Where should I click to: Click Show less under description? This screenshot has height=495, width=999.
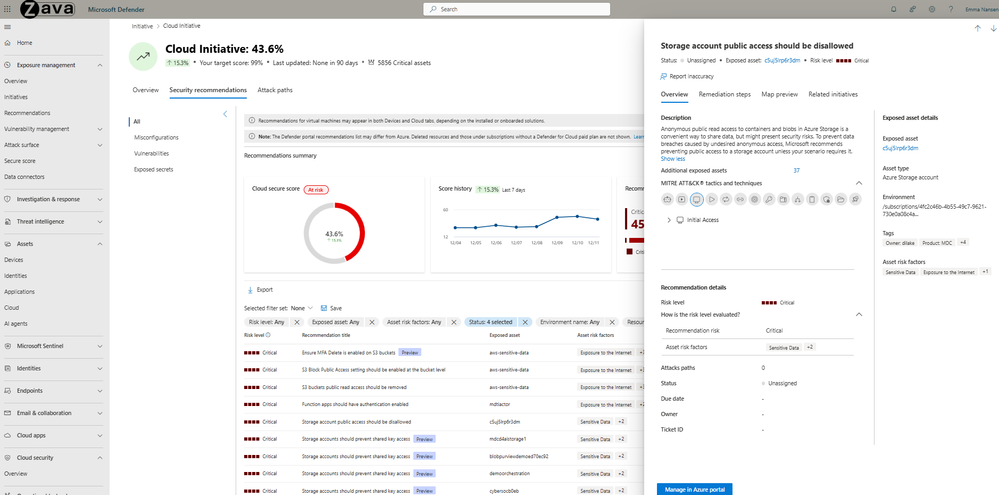(673, 159)
